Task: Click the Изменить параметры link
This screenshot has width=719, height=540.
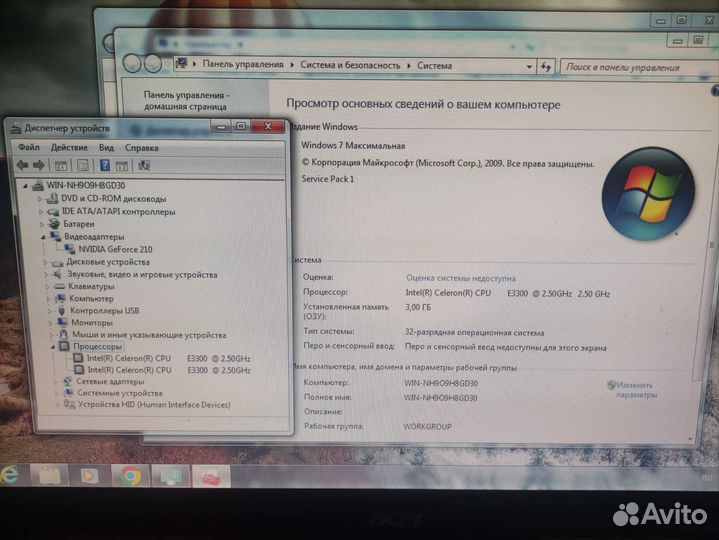Action: tap(636, 390)
